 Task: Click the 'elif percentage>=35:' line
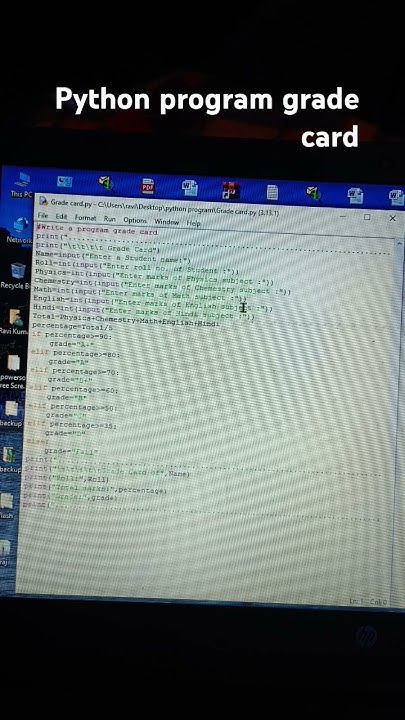[x=72, y=425]
